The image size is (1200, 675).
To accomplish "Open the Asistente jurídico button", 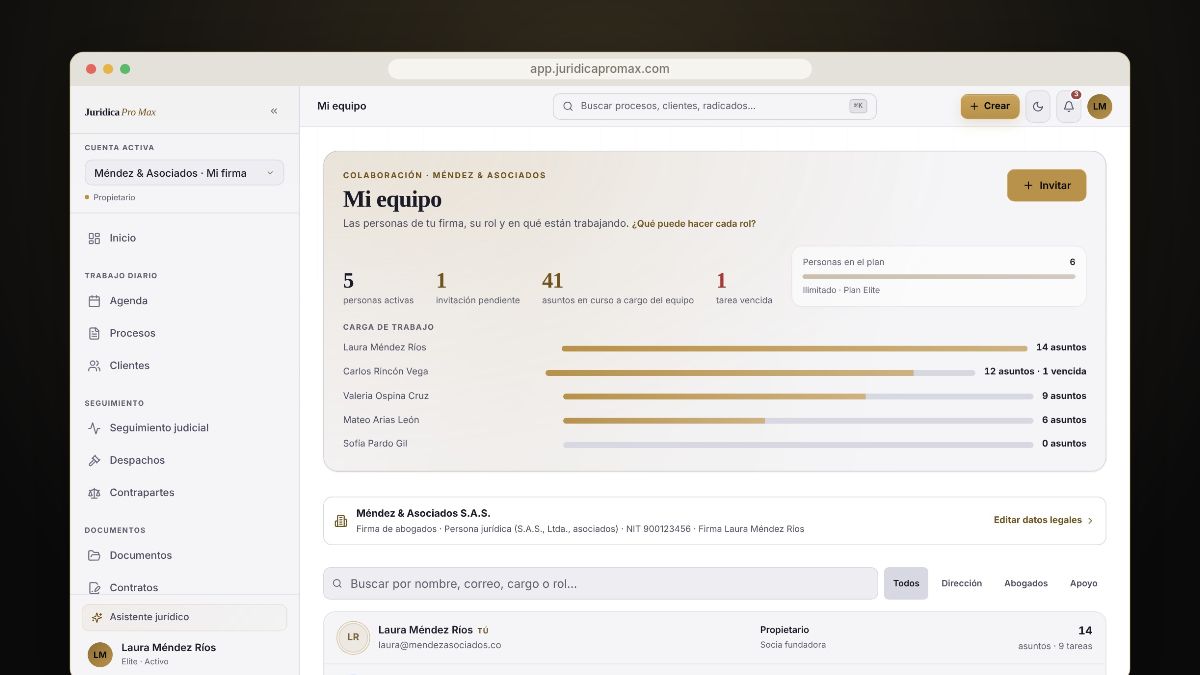I will pos(184,617).
